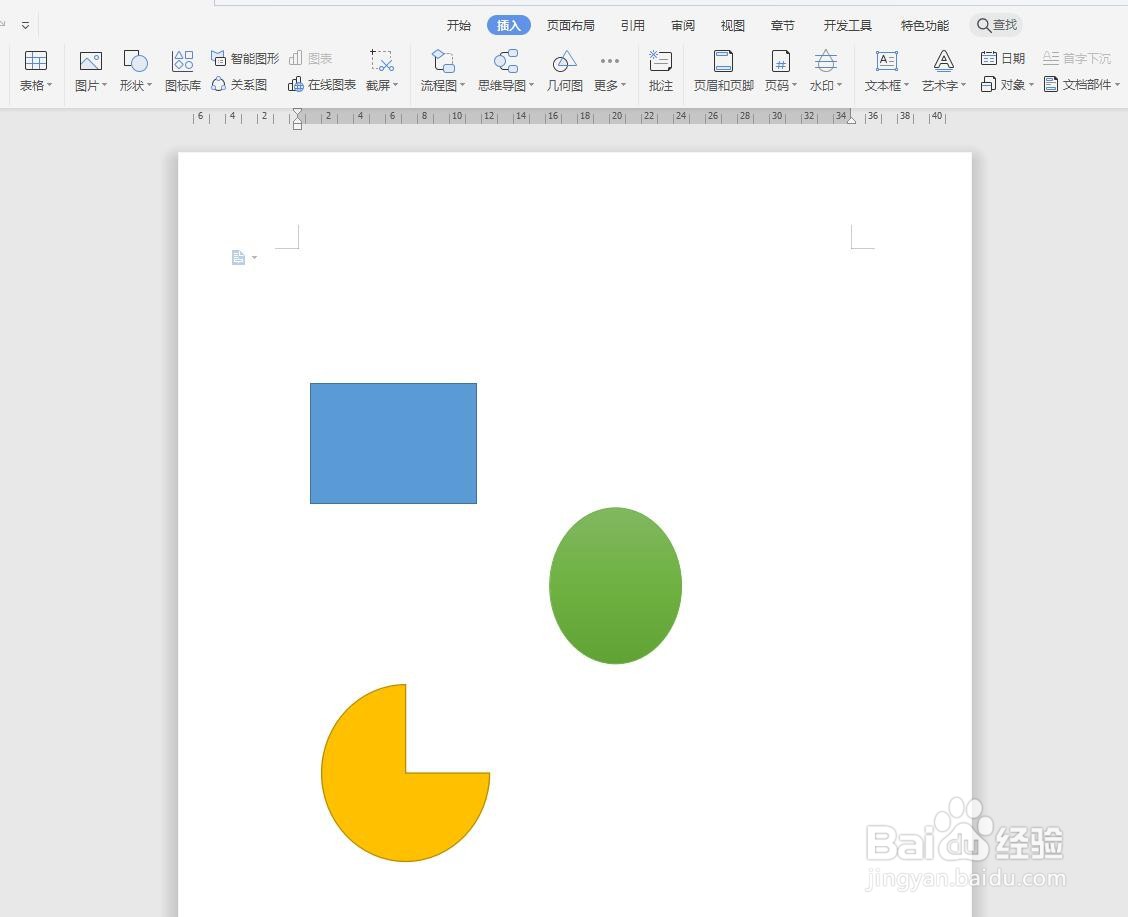Select the blue rectangle shape
Image resolution: width=1128 pixels, height=917 pixels.
coord(394,443)
